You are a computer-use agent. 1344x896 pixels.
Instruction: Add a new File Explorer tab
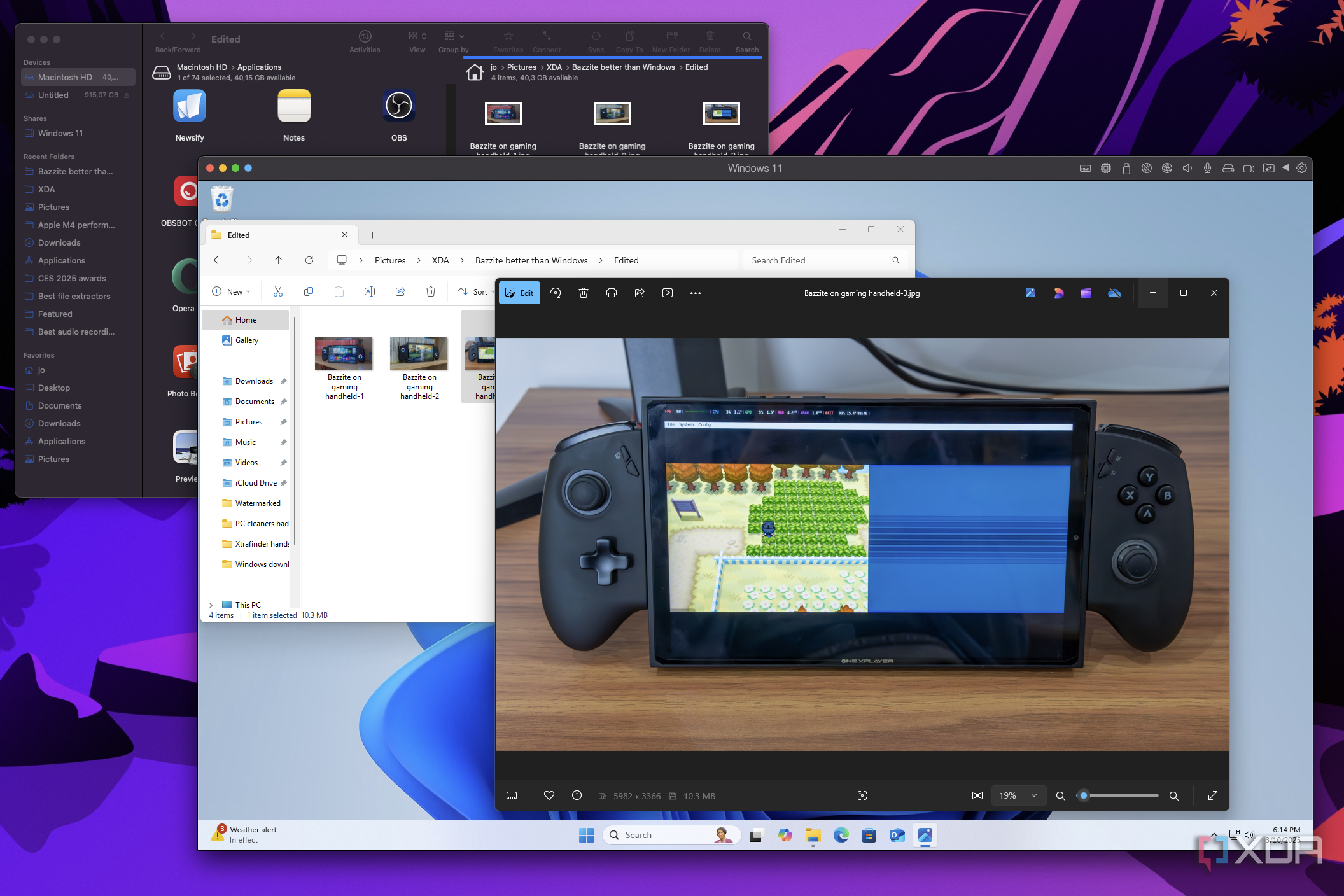(x=373, y=235)
